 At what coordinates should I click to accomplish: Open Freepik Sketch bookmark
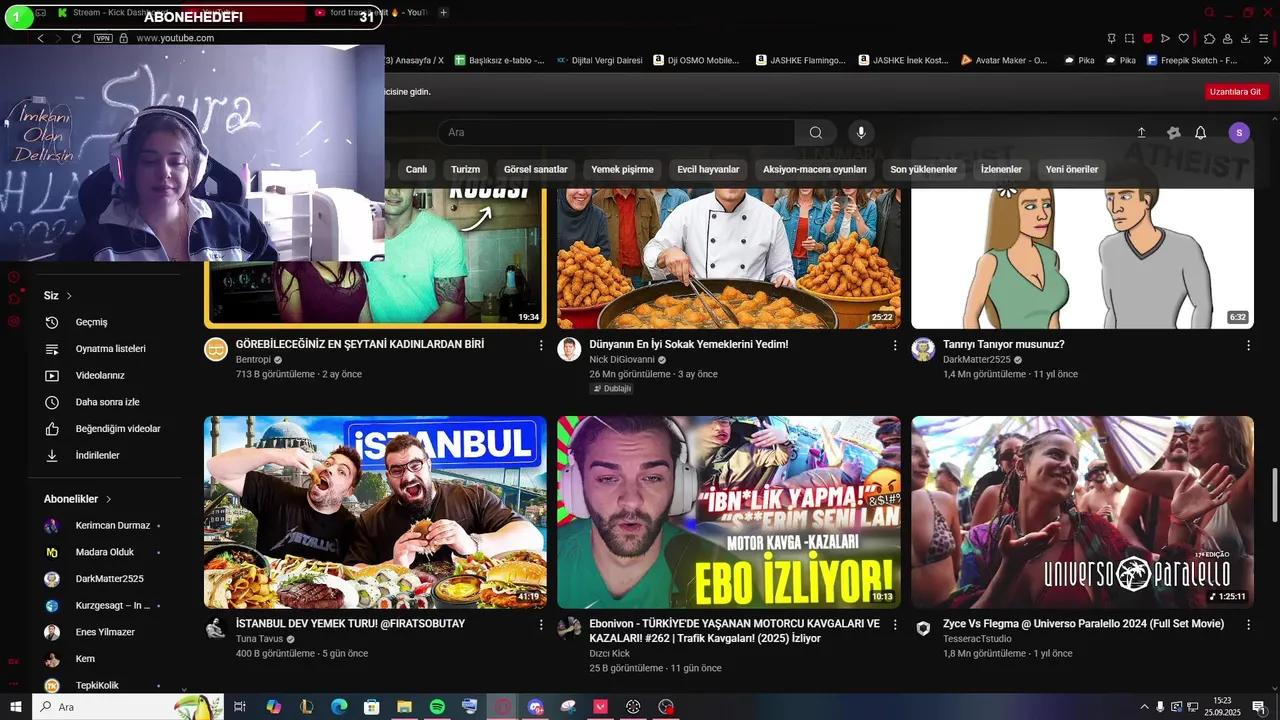(1192, 60)
